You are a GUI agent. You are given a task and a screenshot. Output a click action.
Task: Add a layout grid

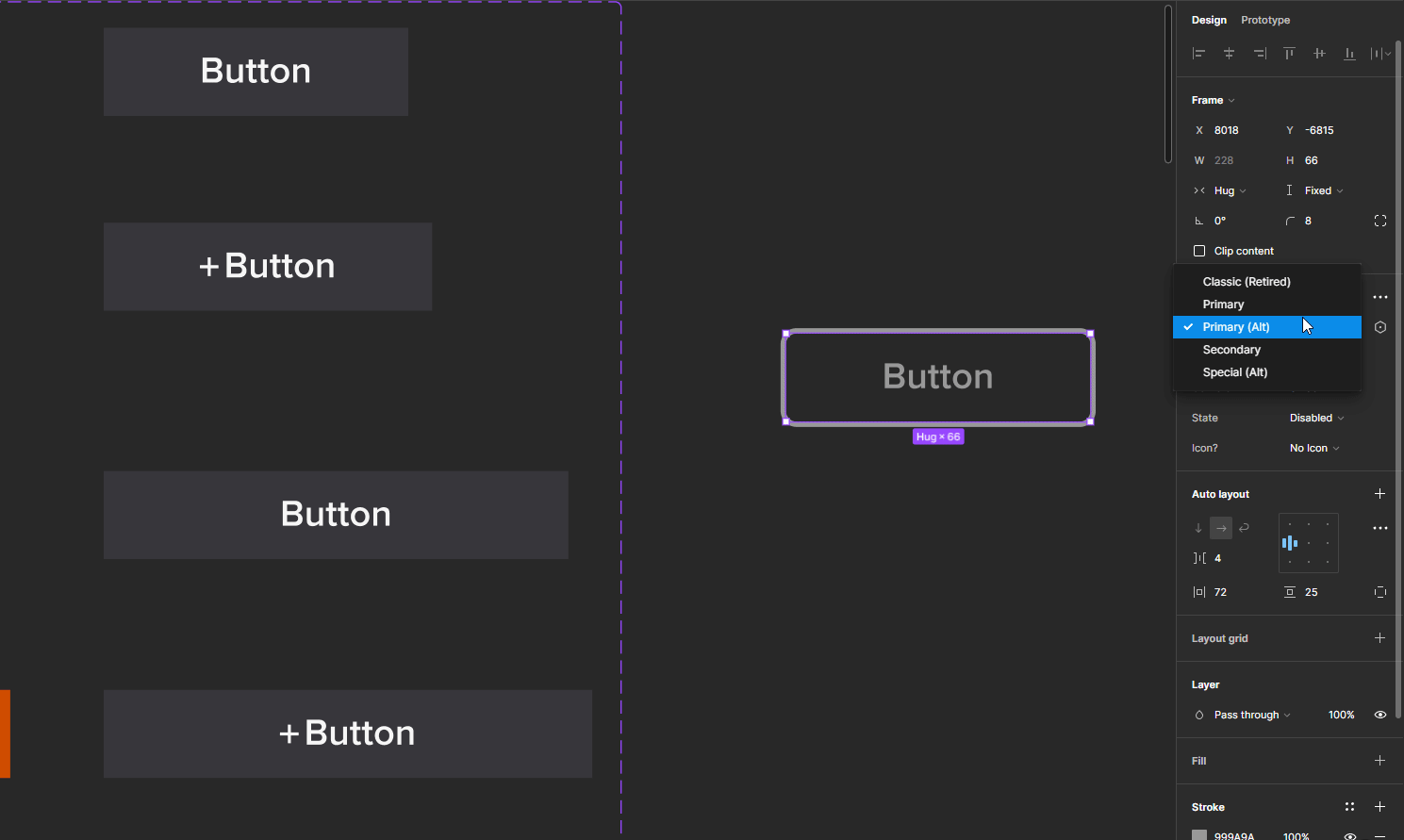[x=1379, y=638]
